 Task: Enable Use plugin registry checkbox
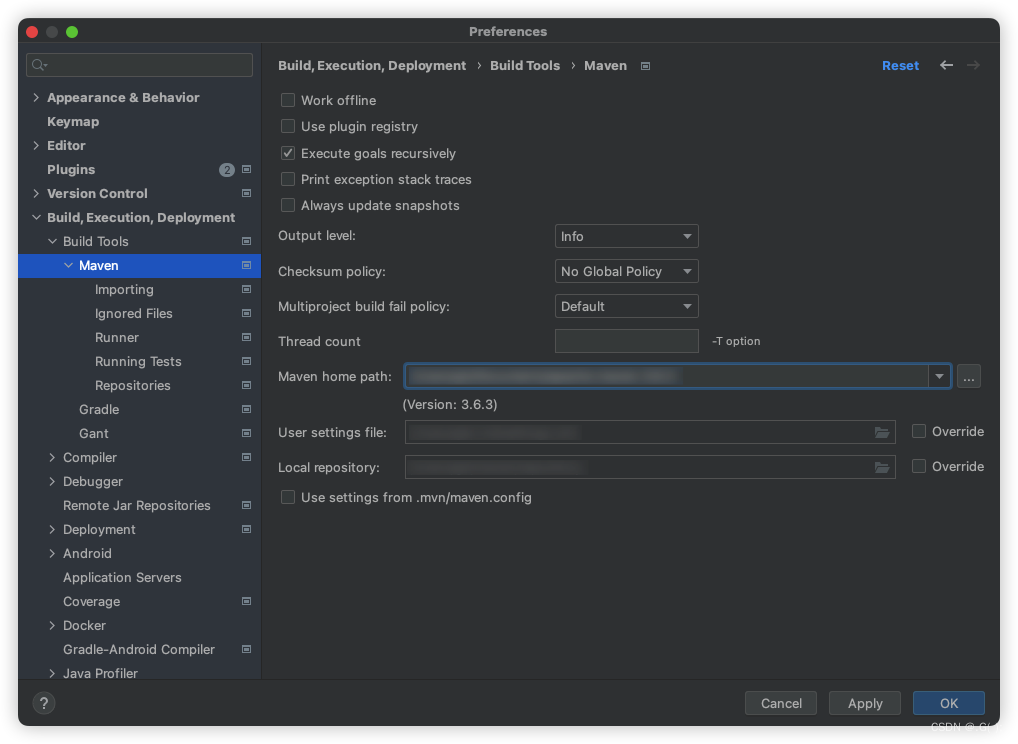click(288, 127)
